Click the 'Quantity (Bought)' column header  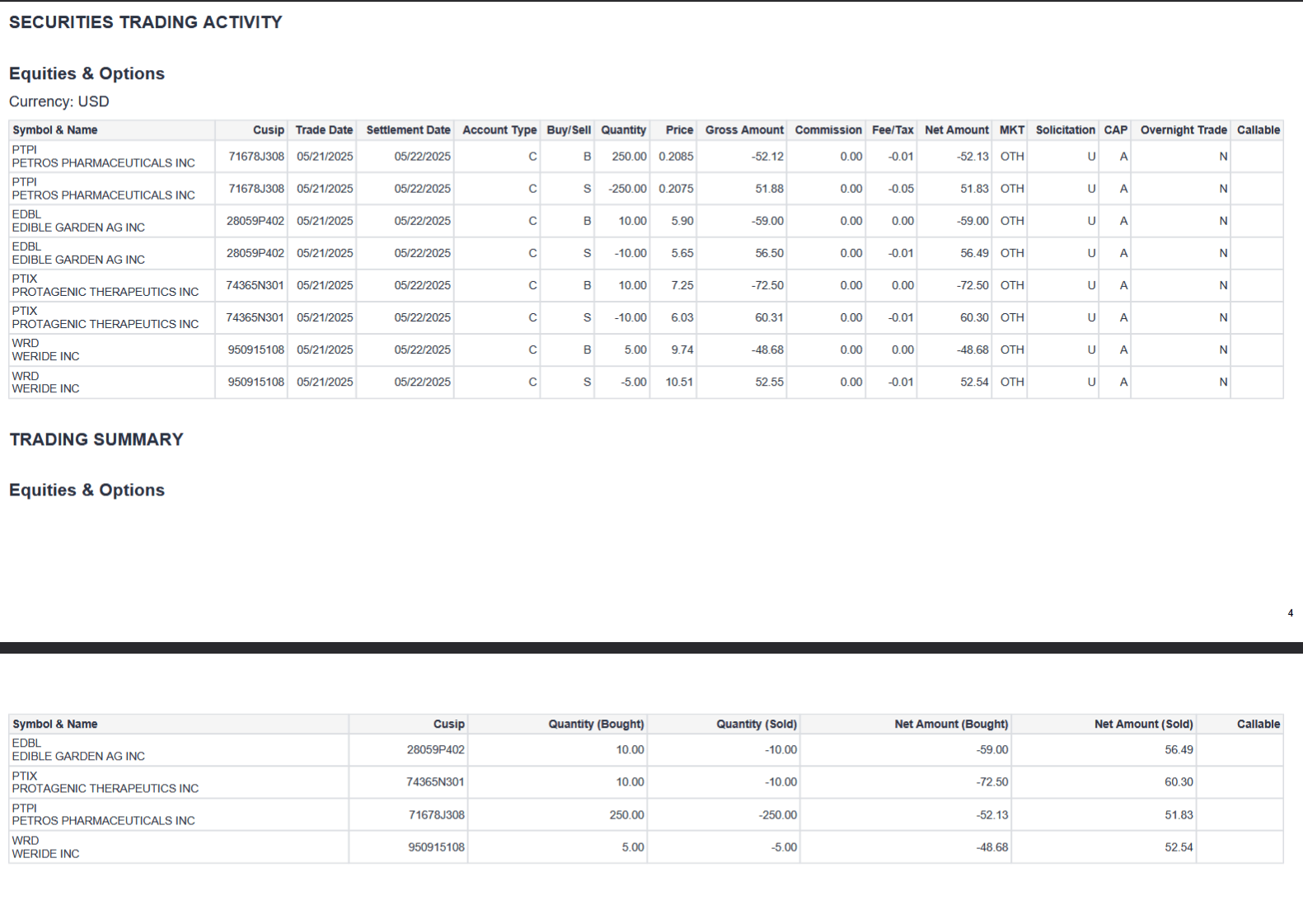[x=597, y=724]
